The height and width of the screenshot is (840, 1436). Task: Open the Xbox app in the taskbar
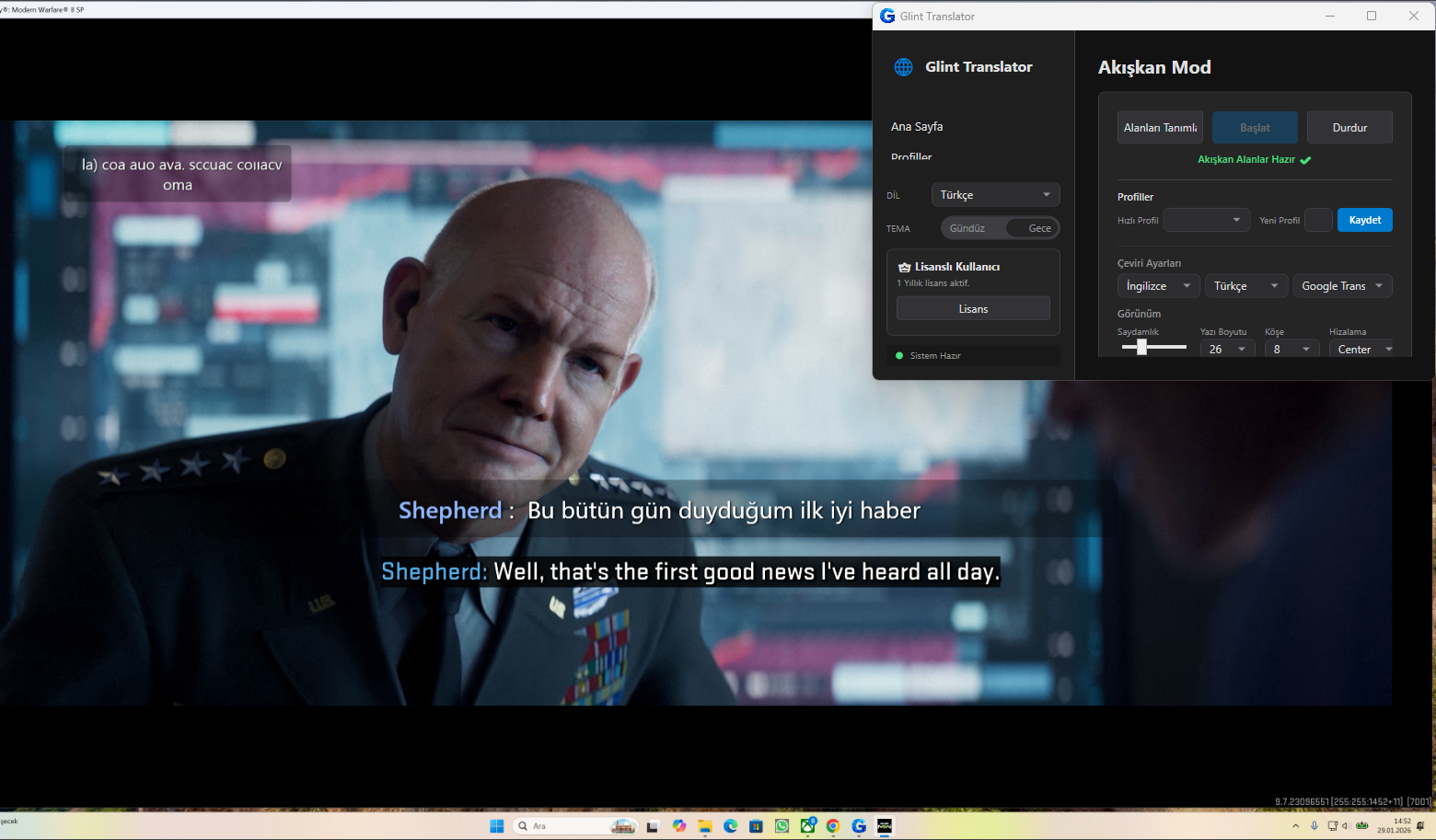pyautogui.click(x=807, y=826)
